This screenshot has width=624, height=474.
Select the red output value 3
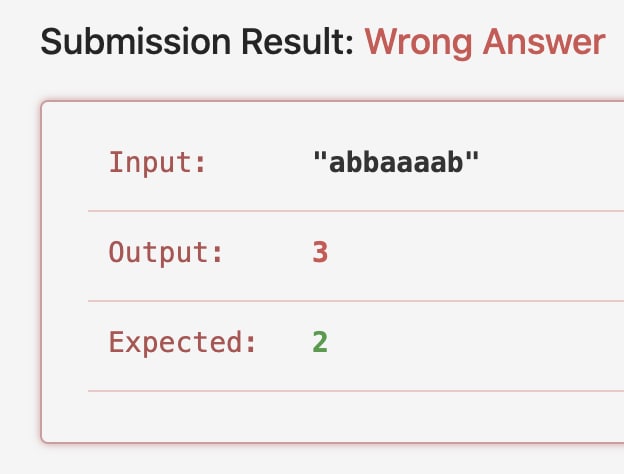point(320,252)
